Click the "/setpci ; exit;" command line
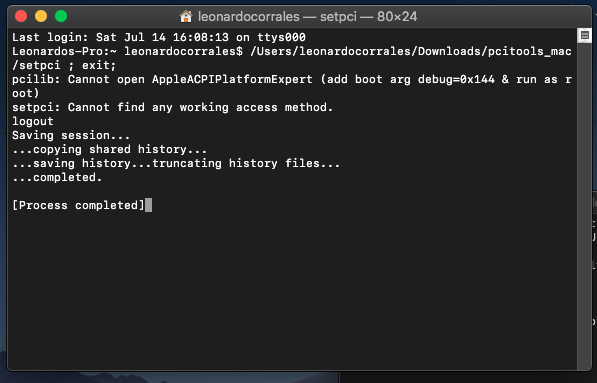597x383 pixels. point(64,65)
